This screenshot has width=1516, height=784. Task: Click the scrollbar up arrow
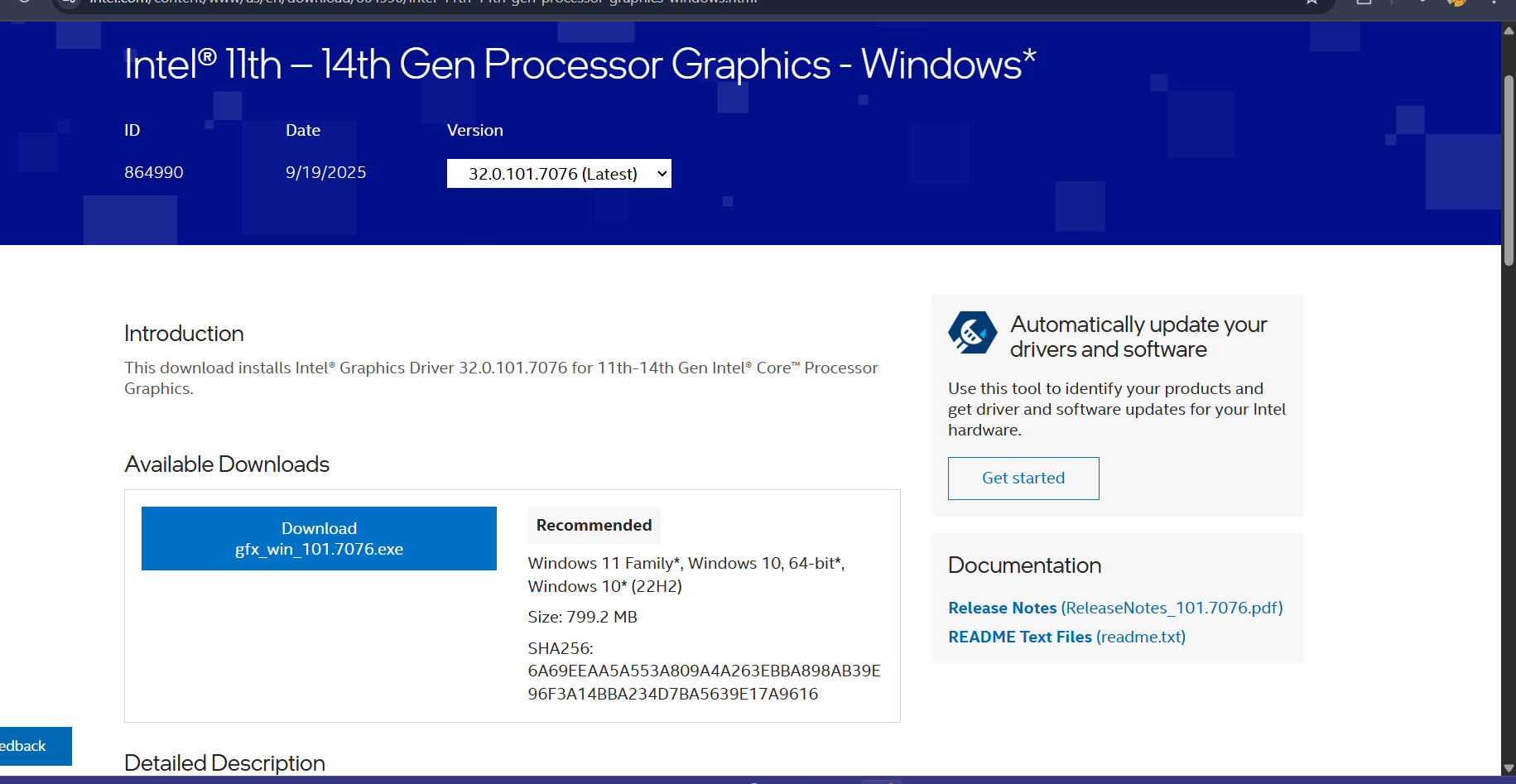point(1509,31)
